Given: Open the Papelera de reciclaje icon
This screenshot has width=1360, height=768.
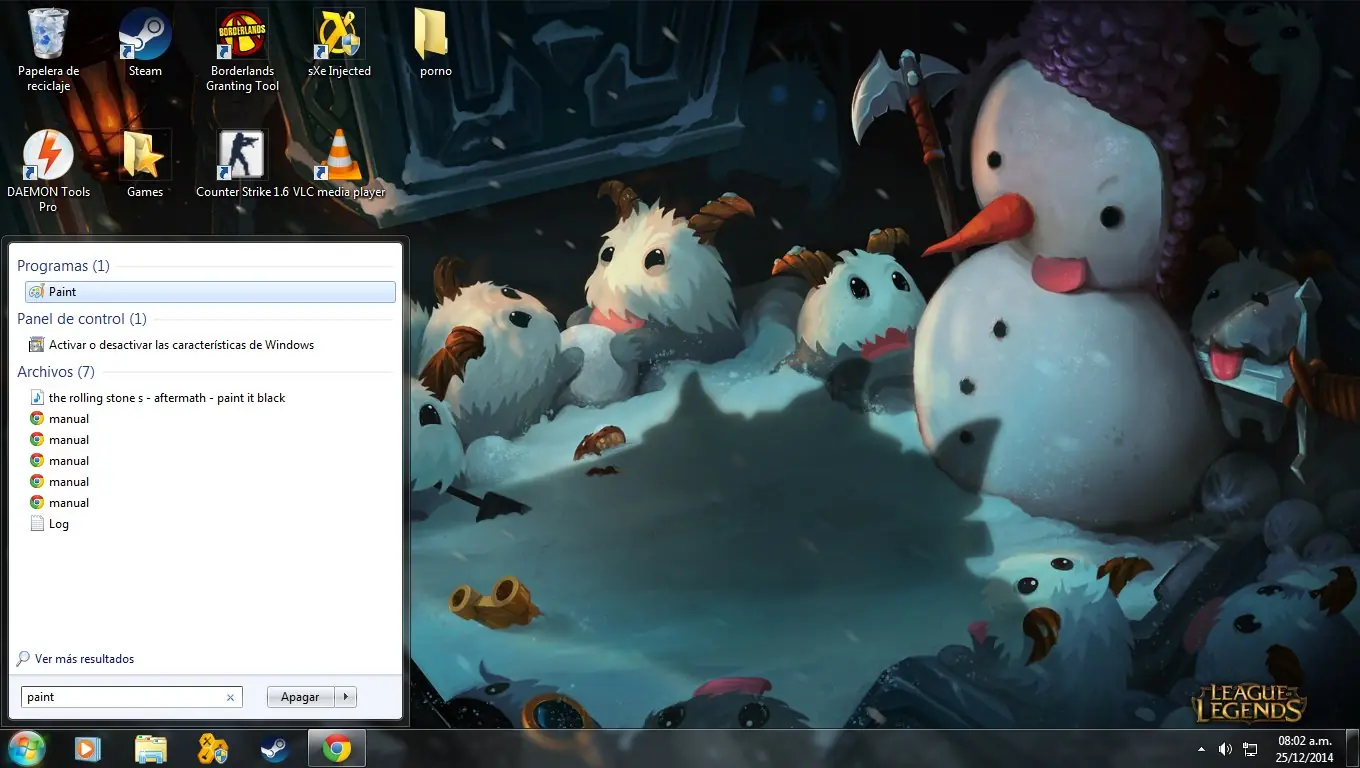Looking at the screenshot, I should [x=48, y=50].
